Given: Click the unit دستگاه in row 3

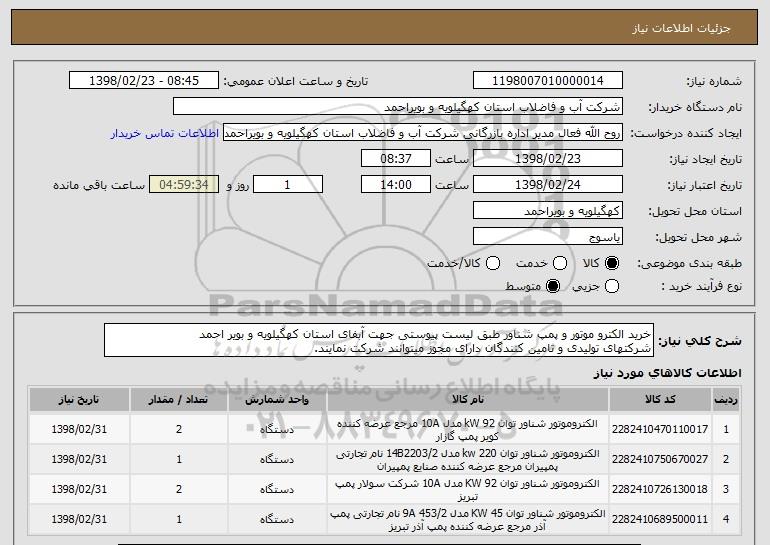Looking at the screenshot, I should tap(277, 489).
